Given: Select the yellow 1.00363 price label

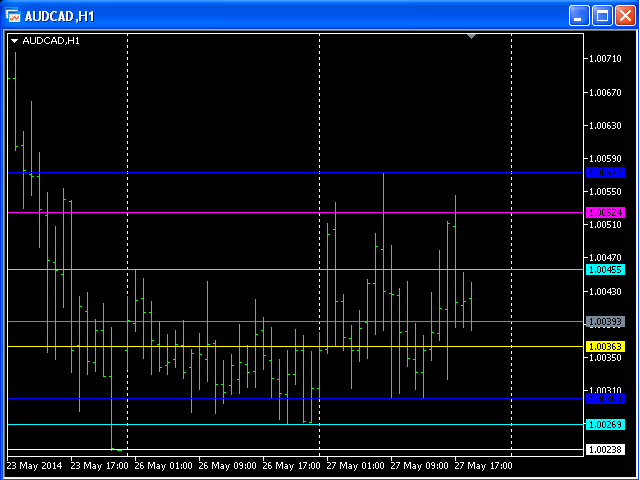Looking at the screenshot, I should click(605, 347).
